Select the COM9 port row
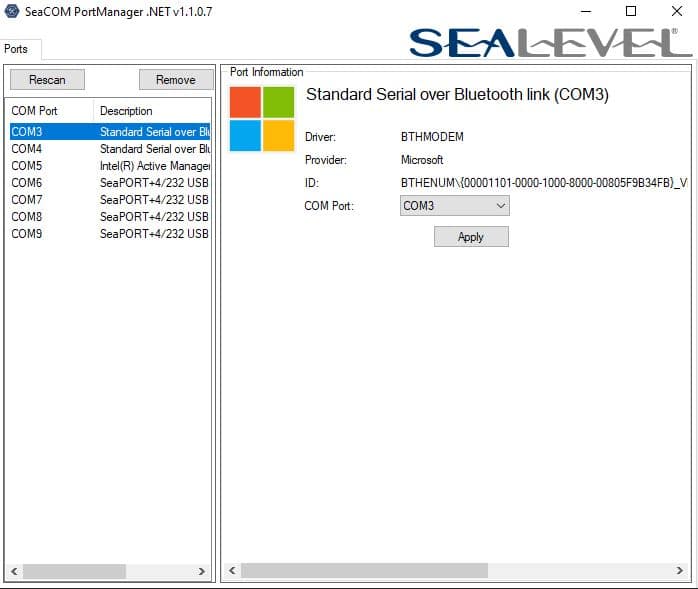 [x=110, y=233]
